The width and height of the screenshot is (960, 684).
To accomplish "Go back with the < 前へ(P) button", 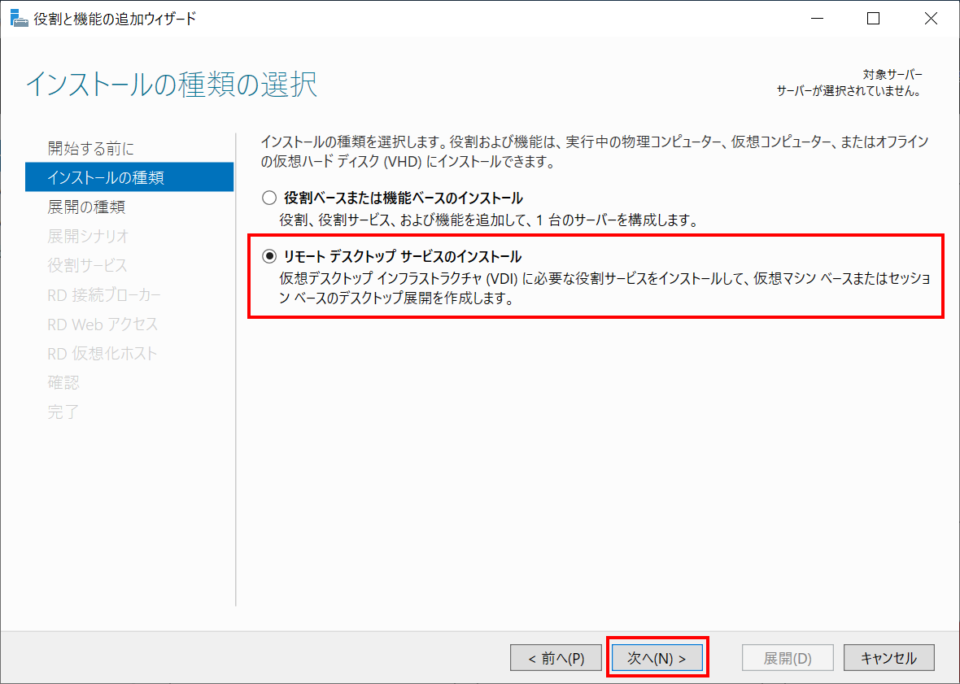I will [x=556, y=658].
